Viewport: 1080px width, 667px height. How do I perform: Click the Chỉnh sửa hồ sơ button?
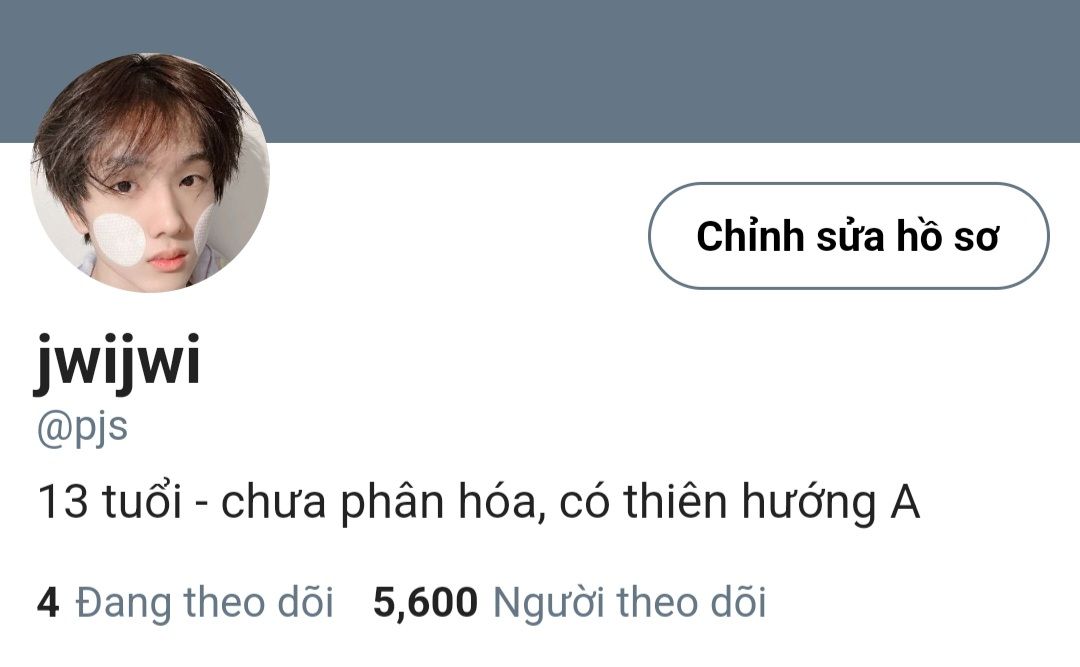(x=849, y=236)
